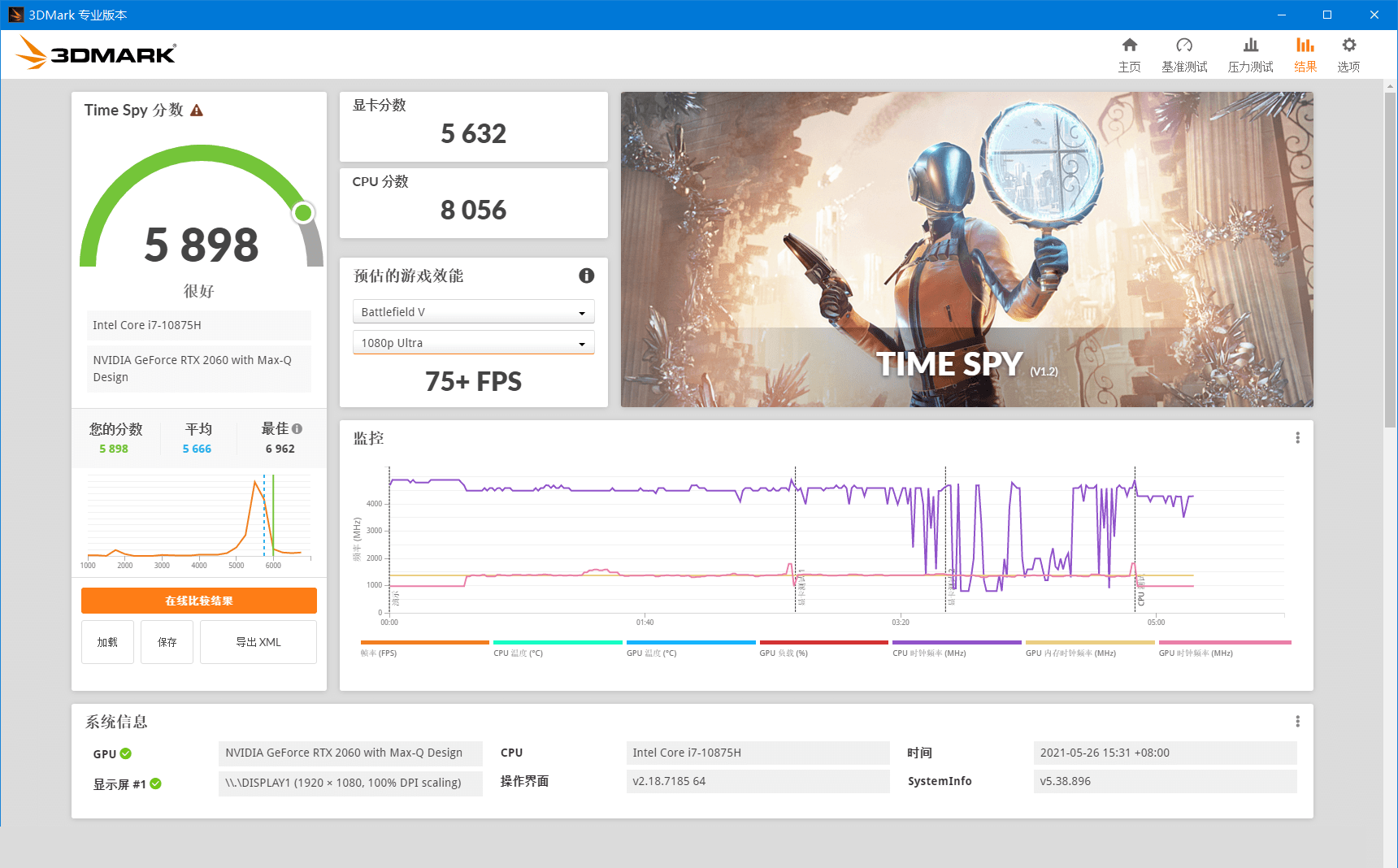
Task: Click the 3DMark logo
Action: click(95, 52)
